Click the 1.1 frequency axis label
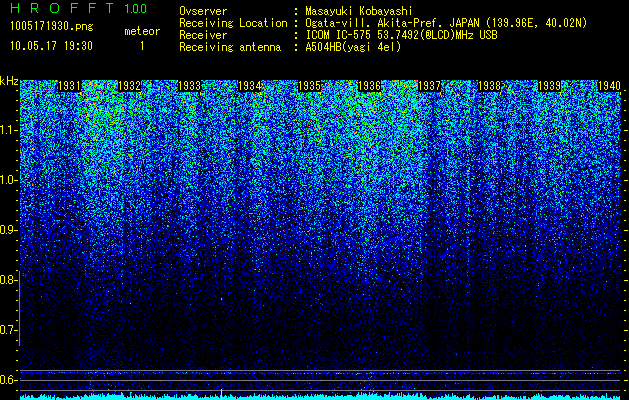 pyautogui.click(x=8, y=130)
